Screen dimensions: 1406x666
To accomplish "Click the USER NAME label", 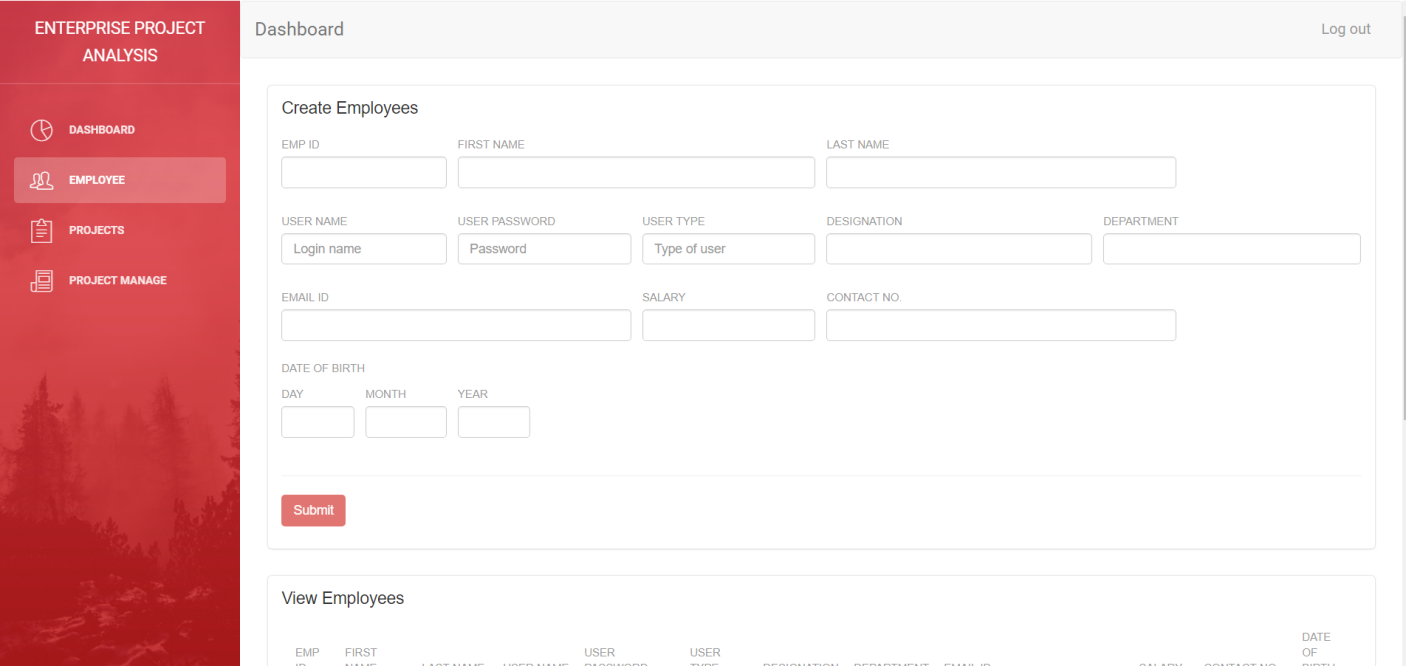I will (314, 221).
